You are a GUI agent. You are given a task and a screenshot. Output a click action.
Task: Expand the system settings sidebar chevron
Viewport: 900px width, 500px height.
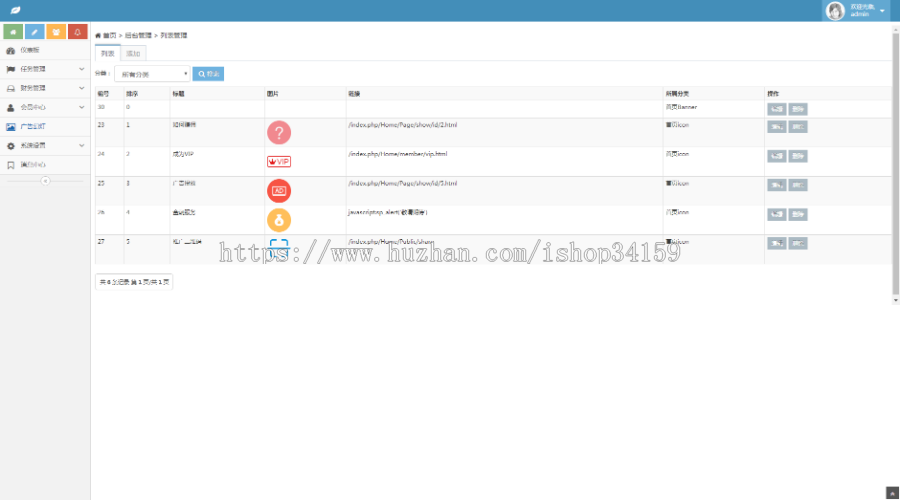82,146
